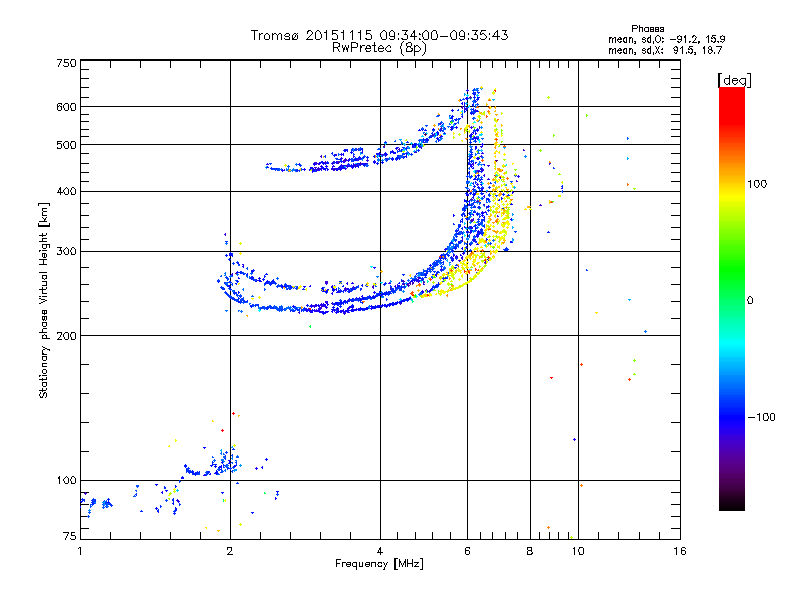Click the 100 tick label on colorbar
Screen dimensions: 800x600
coord(757,184)
